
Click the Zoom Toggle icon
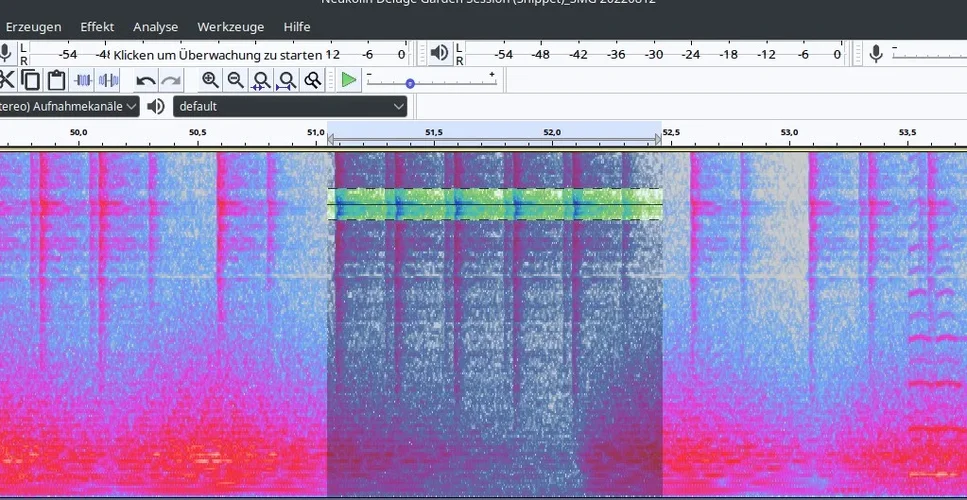click(313, 80)
